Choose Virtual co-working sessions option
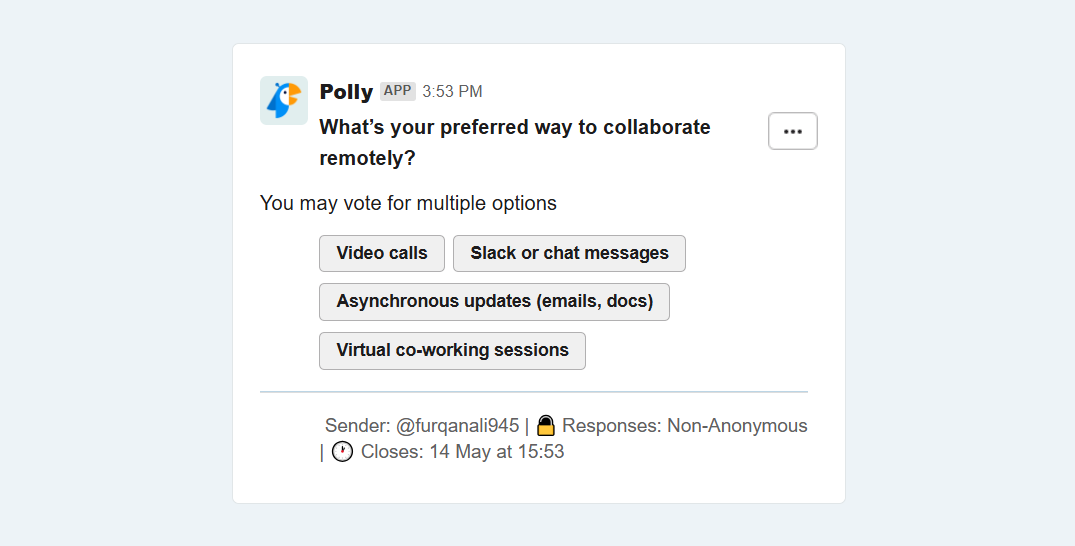The image size is (1075, 546). click(452, 350)
